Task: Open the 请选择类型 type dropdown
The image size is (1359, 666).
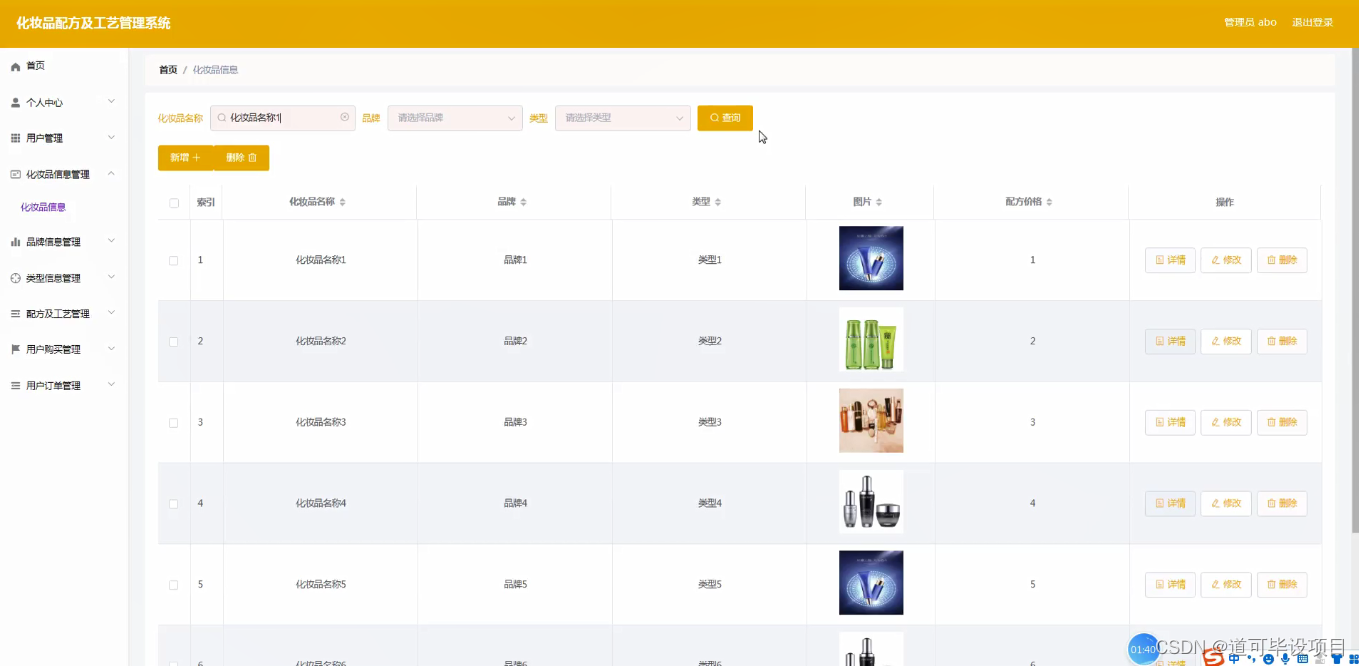Action: pyautogui.click(x=623, y=118)
